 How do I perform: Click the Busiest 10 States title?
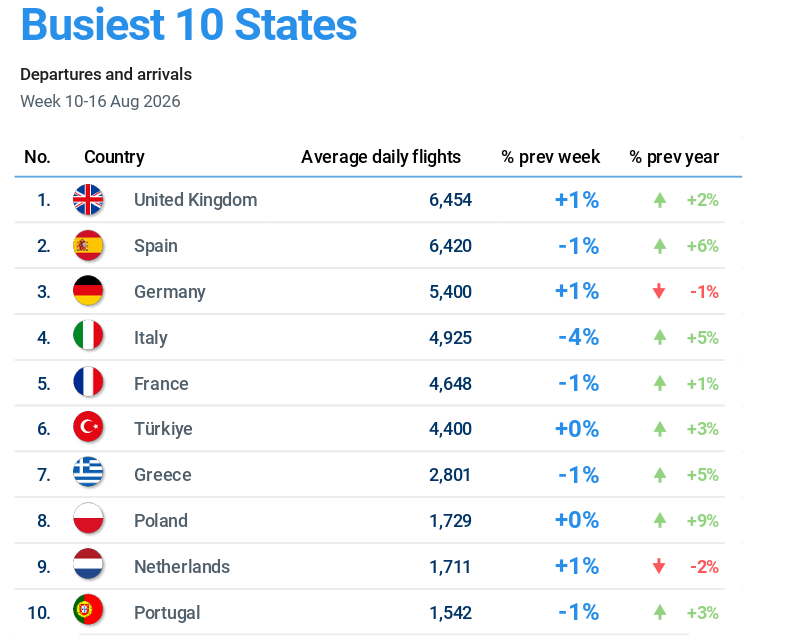point(189,25)
